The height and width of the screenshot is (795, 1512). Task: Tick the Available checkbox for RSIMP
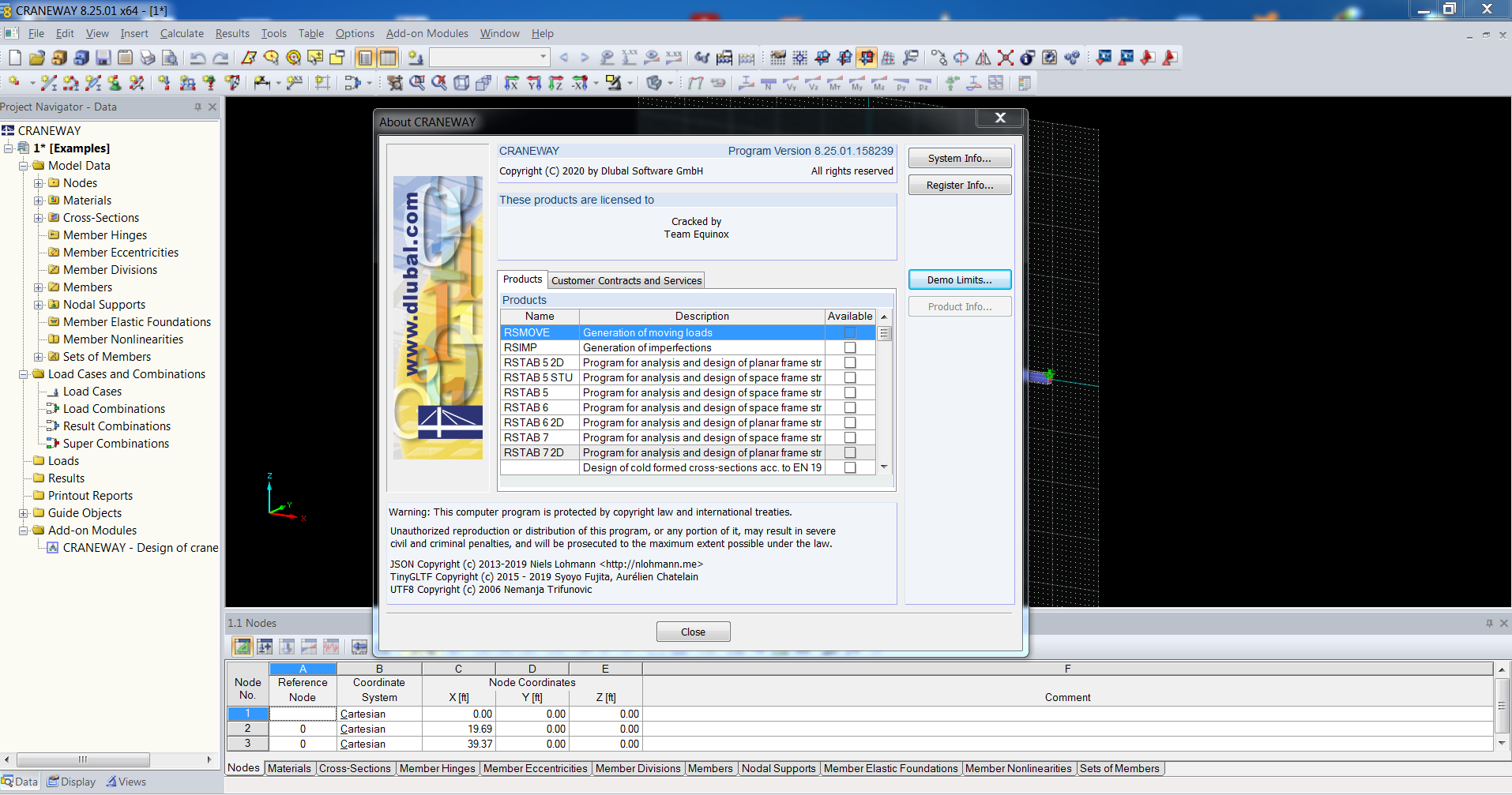click(849, 348)
